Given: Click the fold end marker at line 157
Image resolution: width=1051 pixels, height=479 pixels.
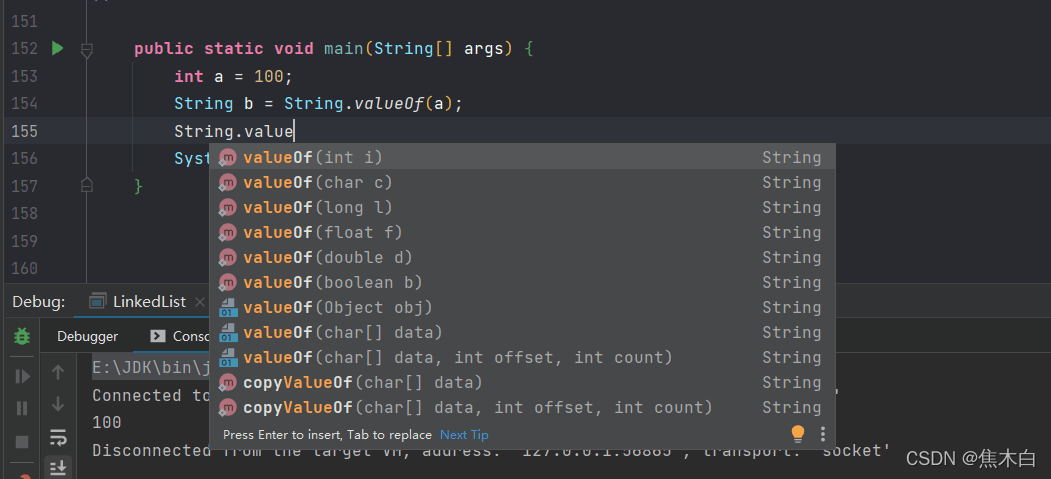Looking at the screenshot, I should pyautogui.click(x=87, y=185).
